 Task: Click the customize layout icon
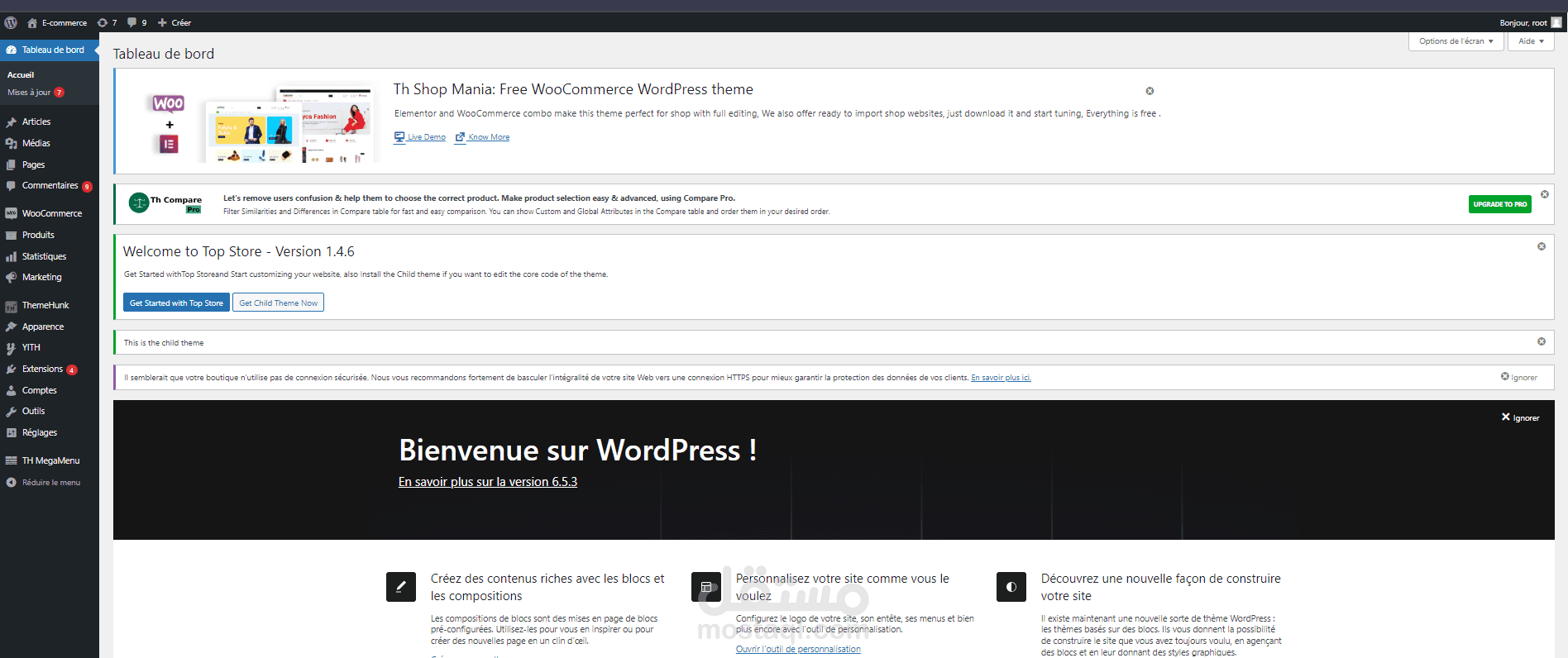(706, 587)
